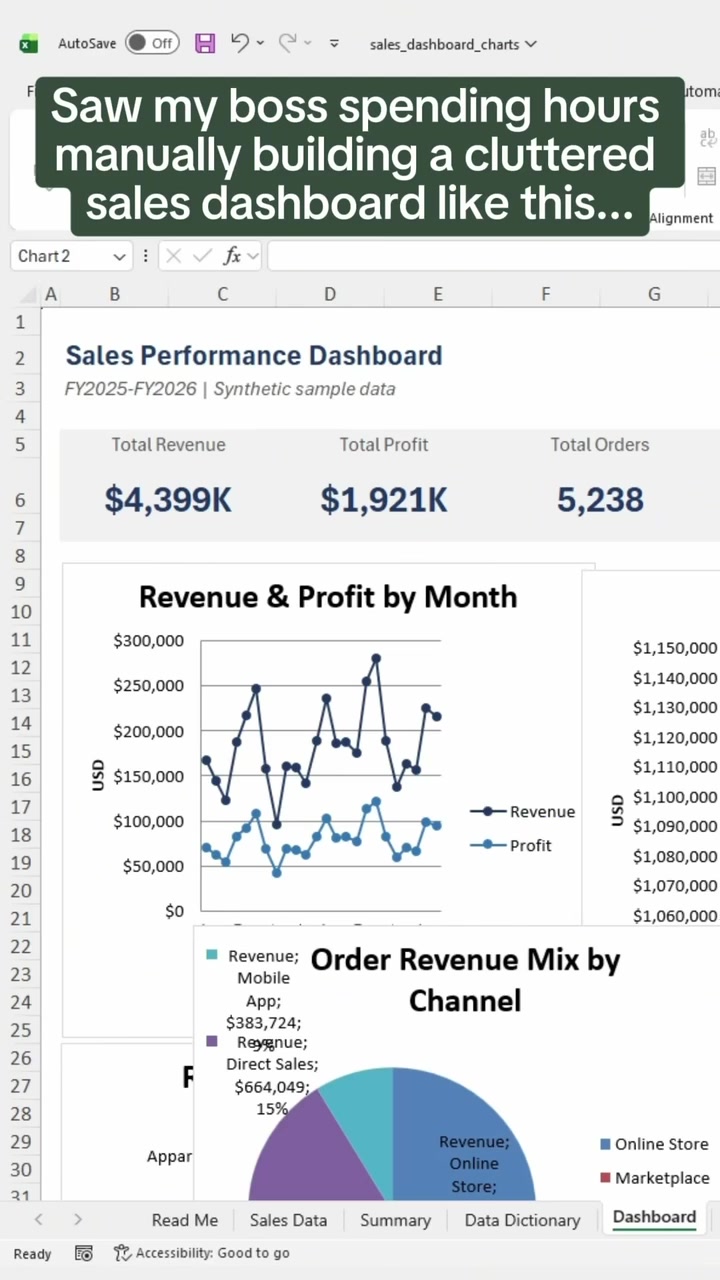Screen dimensions: 720x1280
Task: Open the Undo history dropdown arrow
Action: 260,43
